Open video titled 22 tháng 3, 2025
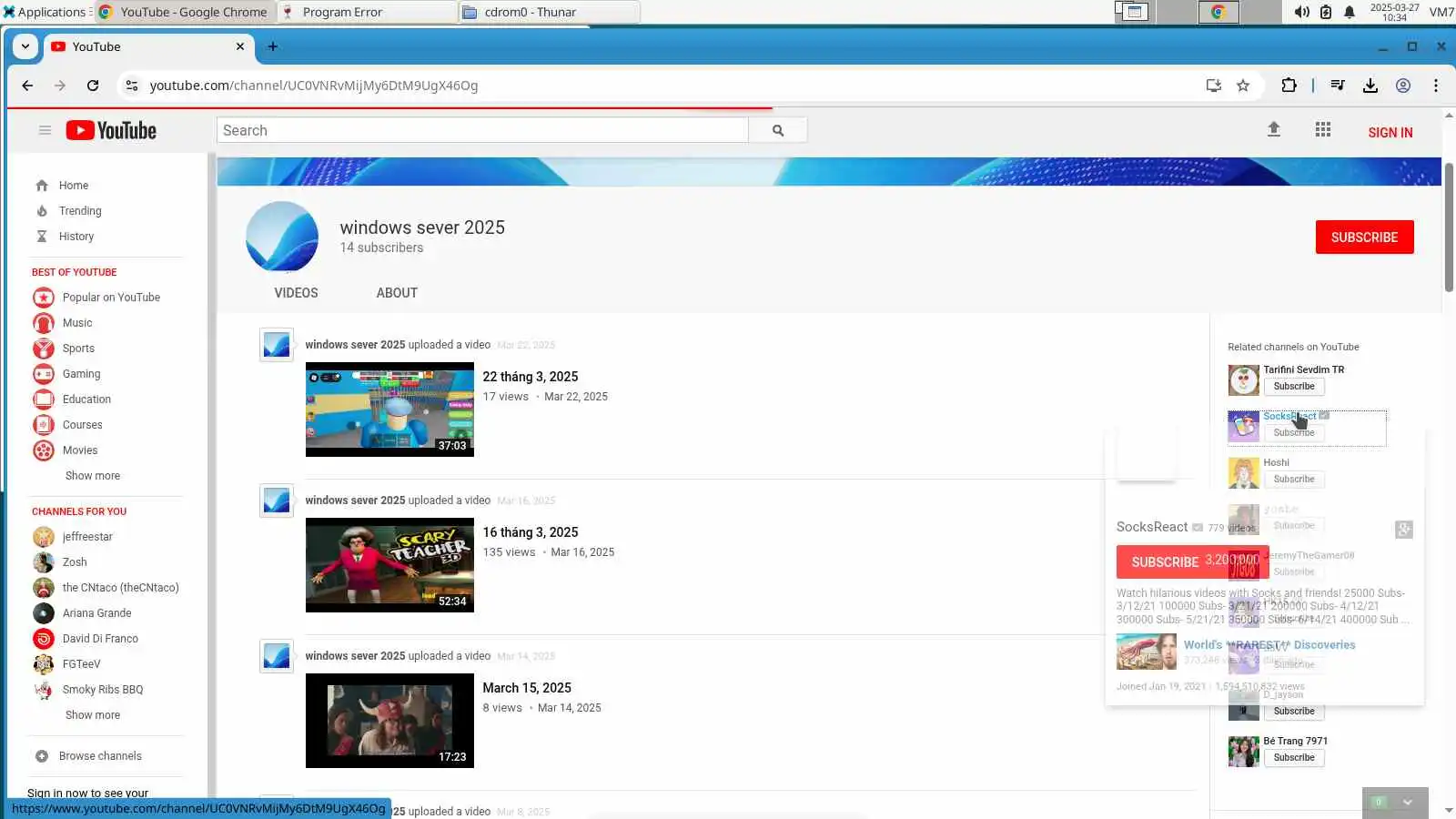This screenshot has height=819, width=1456. pyautogui.click(x=531, y=377)
